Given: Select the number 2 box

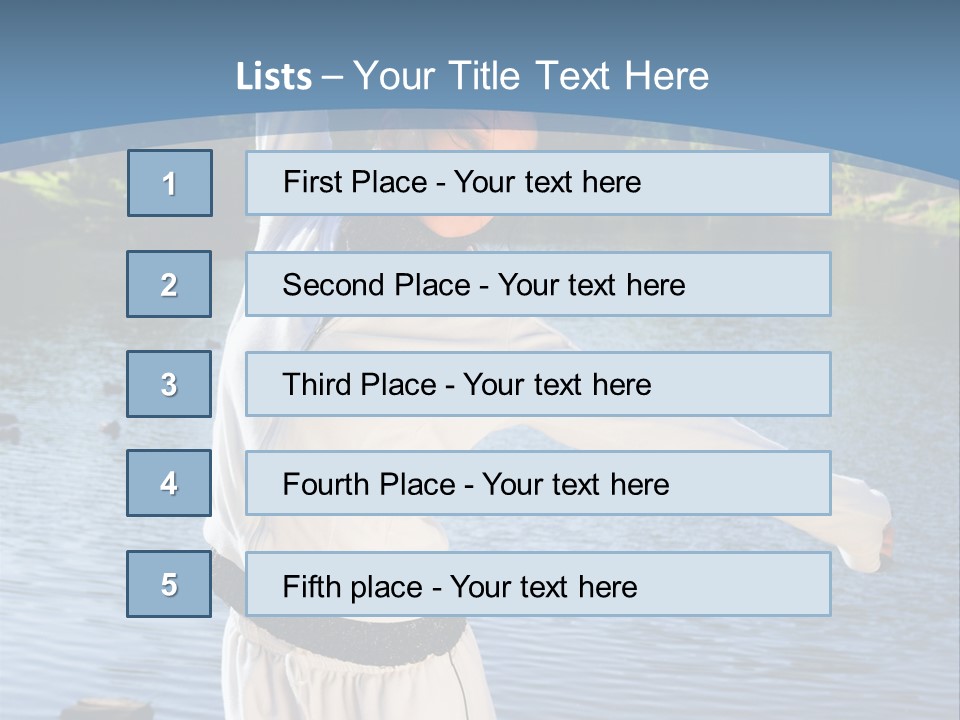Looking at the screenshot, I should (169, 284).
